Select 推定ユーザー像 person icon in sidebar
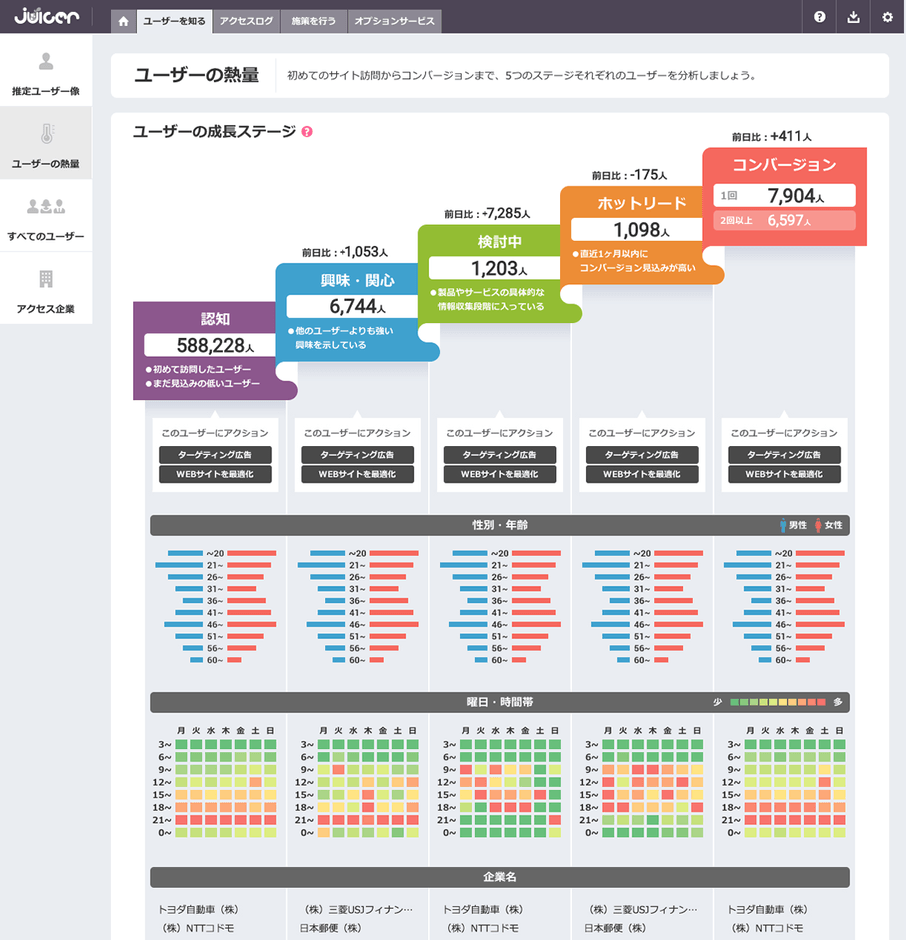 (x=46, y=63)
